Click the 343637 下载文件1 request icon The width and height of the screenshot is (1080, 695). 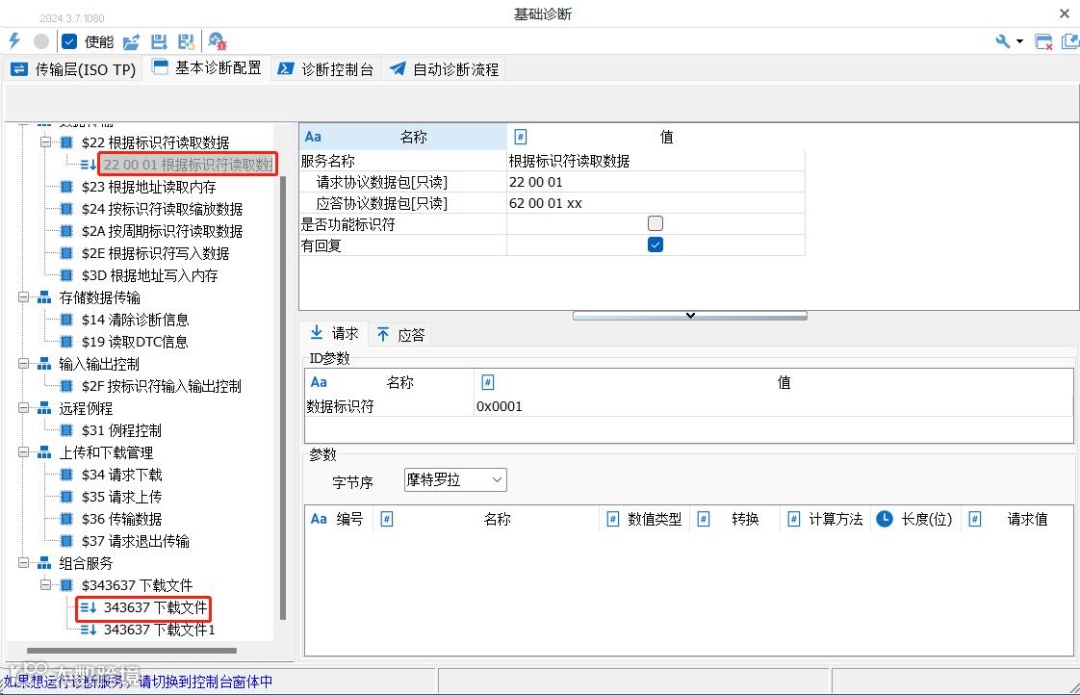click(88, 630)
